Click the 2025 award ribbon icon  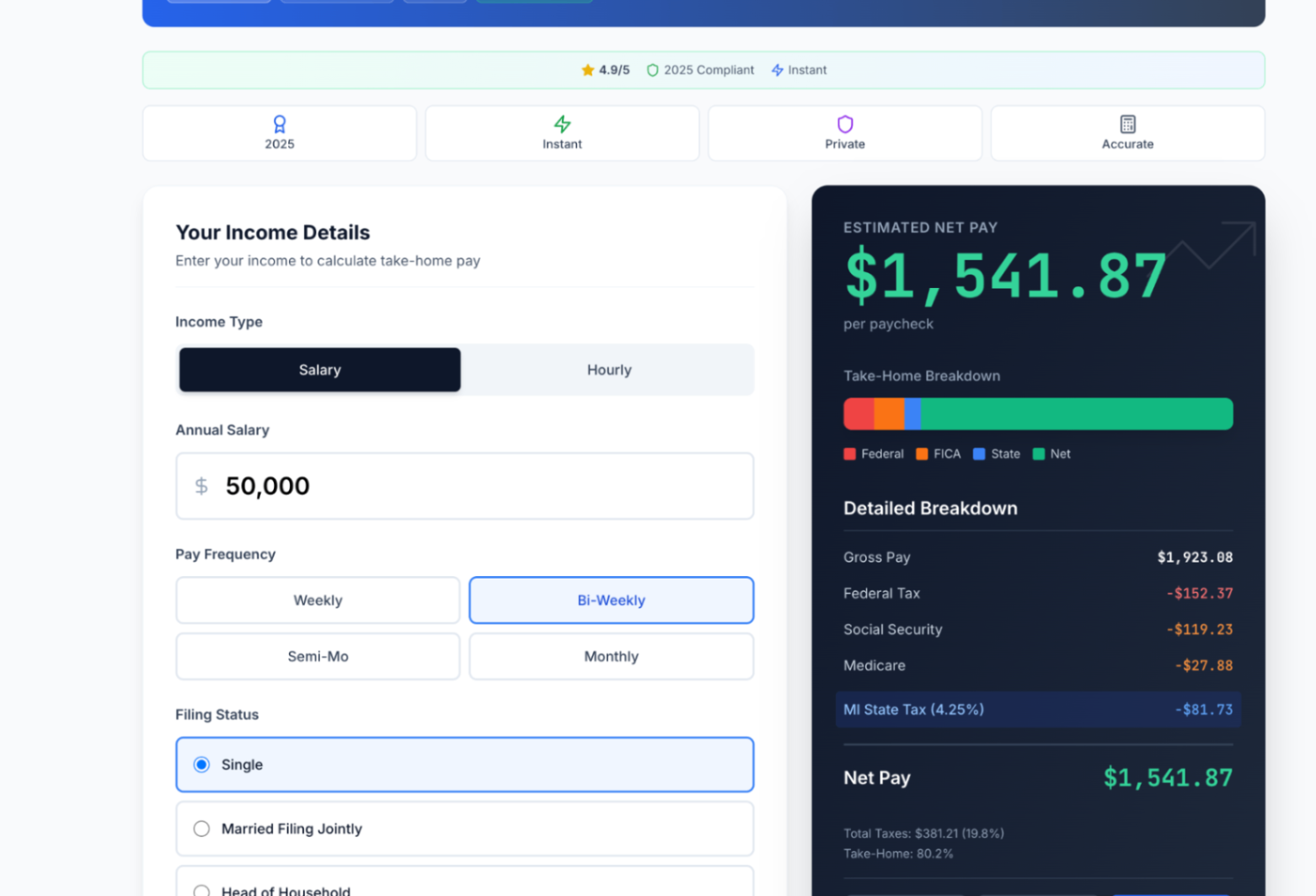(x=280, y=124)
